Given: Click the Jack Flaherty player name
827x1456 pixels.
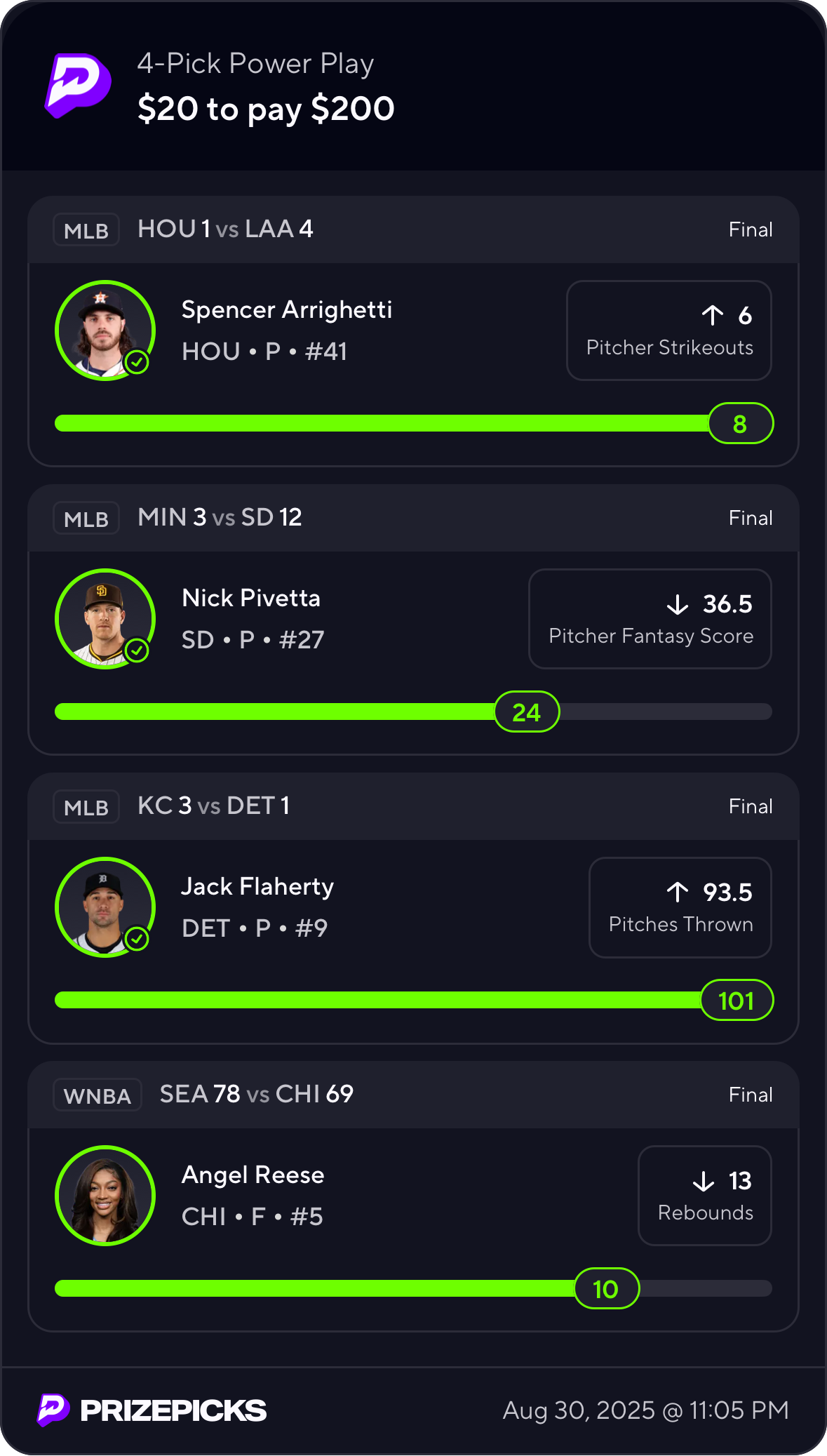Looking at the screenshot, I should (257, 887).
